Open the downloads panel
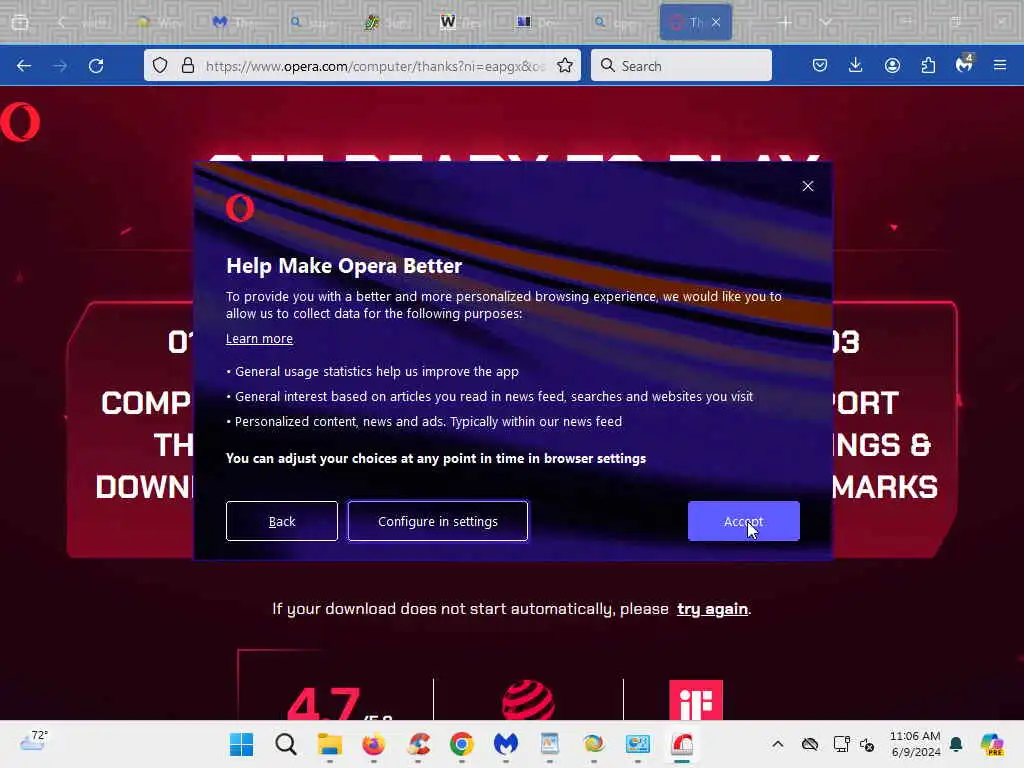Screen dimensions: 1024x768 pos(856,65)
